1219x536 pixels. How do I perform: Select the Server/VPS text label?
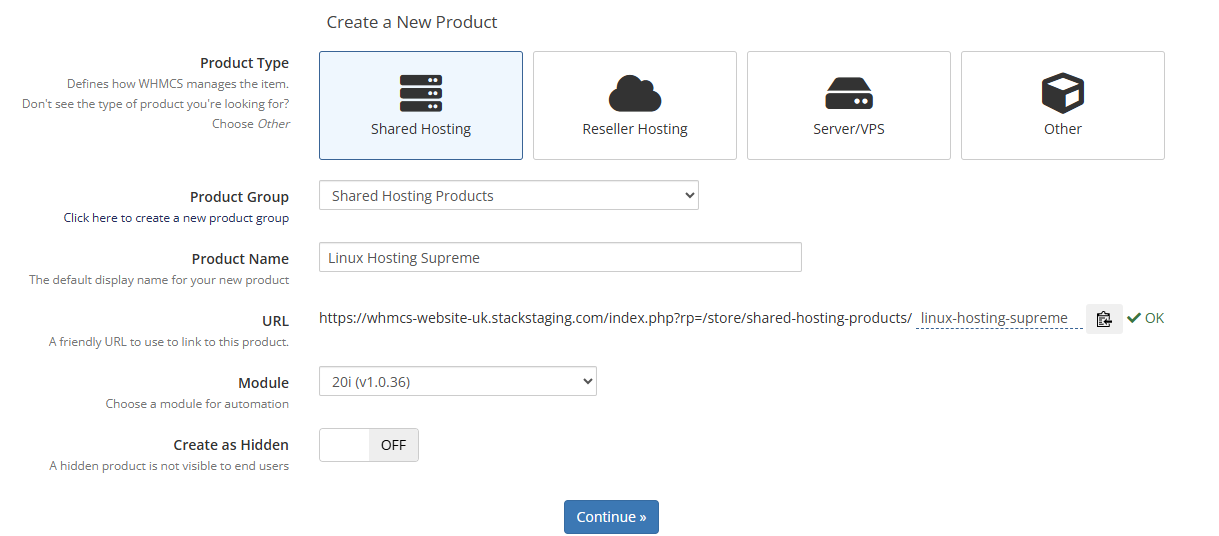pyautogui.click(x=848, y=129)
